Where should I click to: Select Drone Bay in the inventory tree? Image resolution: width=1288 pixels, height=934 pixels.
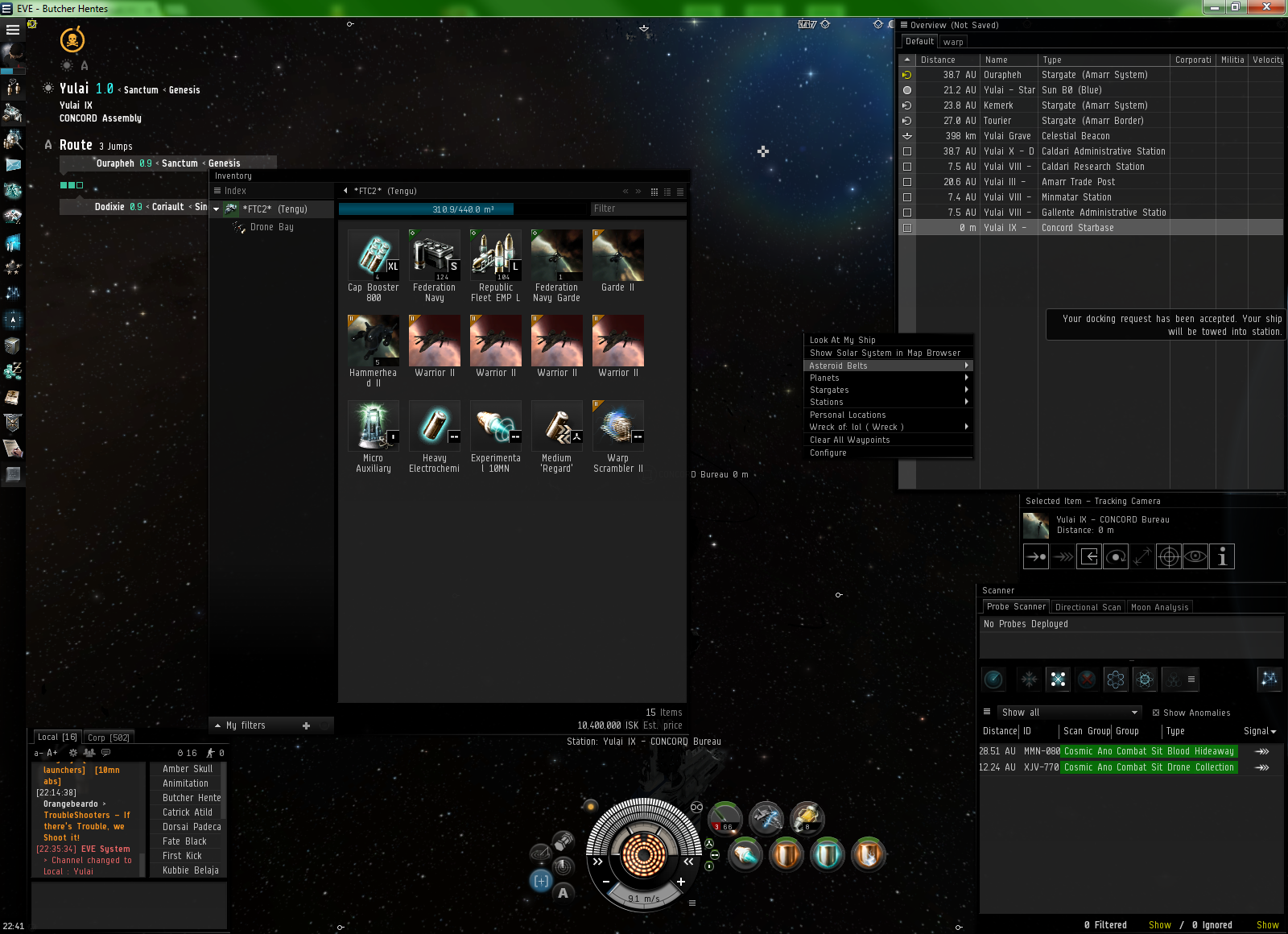coord(271,227)
